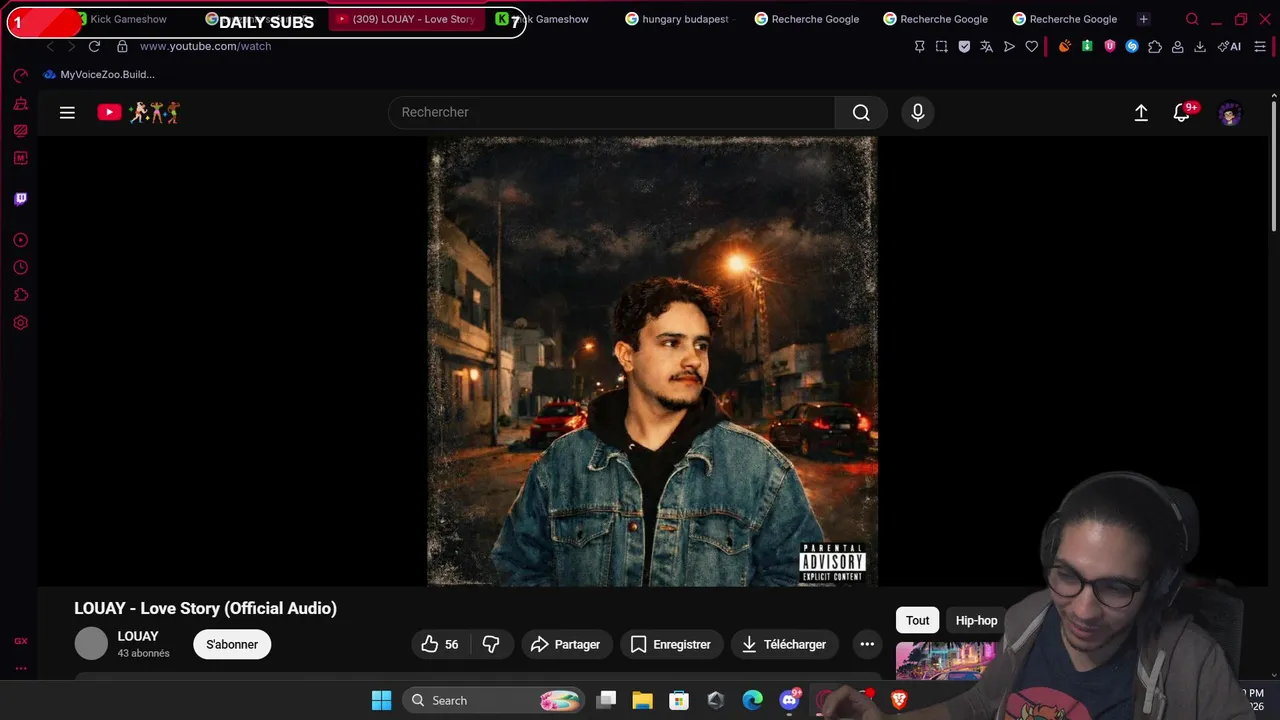Image resolution: width=1280 pixels, height=720 pixels.
Task: Open the pink U shield extension
Action: (x=1110, y=46)
